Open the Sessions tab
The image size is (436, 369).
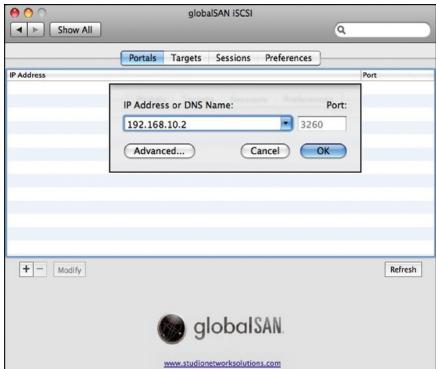point(233,58)
